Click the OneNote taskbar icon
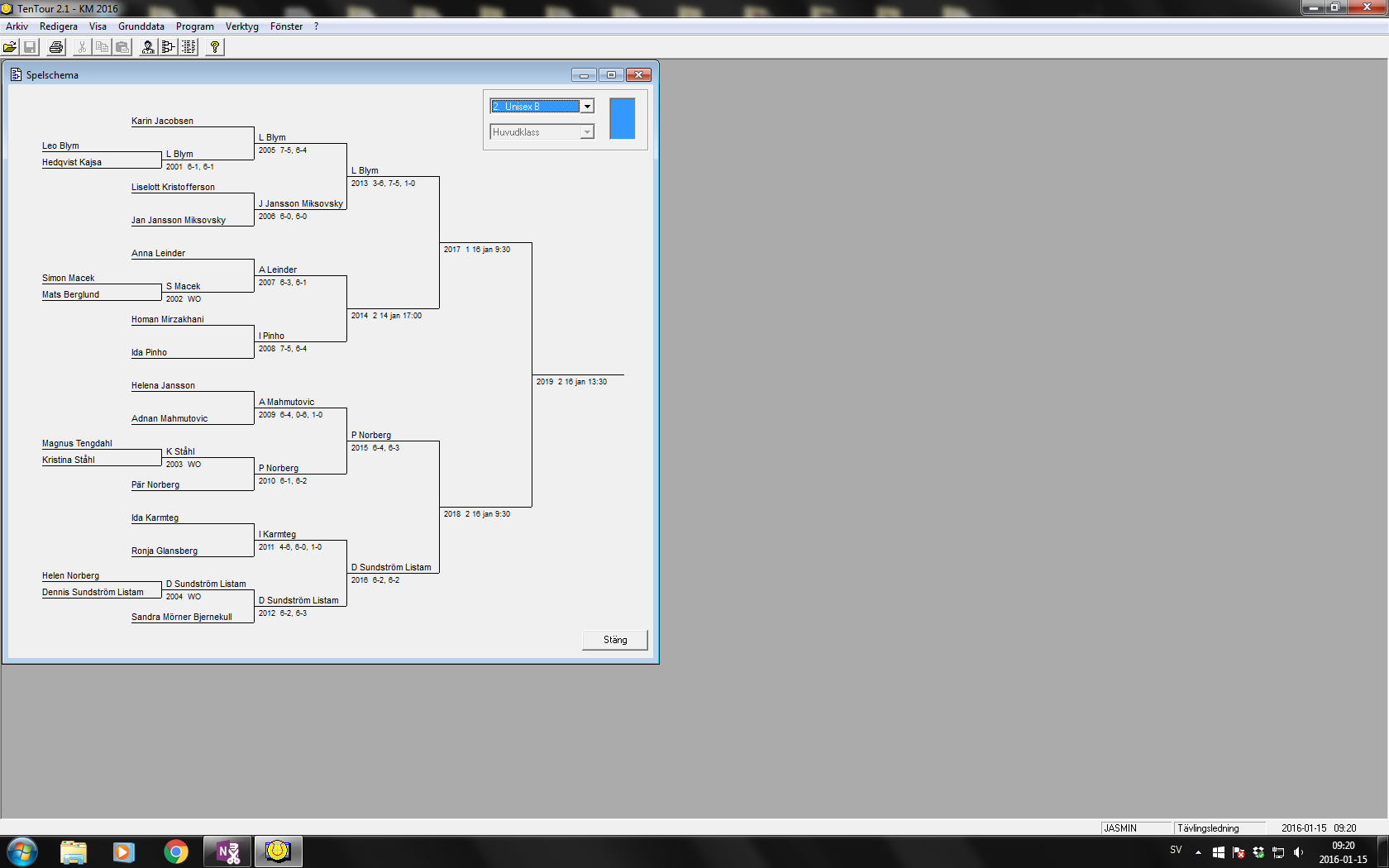1389x868 pixels. point(227,851)
